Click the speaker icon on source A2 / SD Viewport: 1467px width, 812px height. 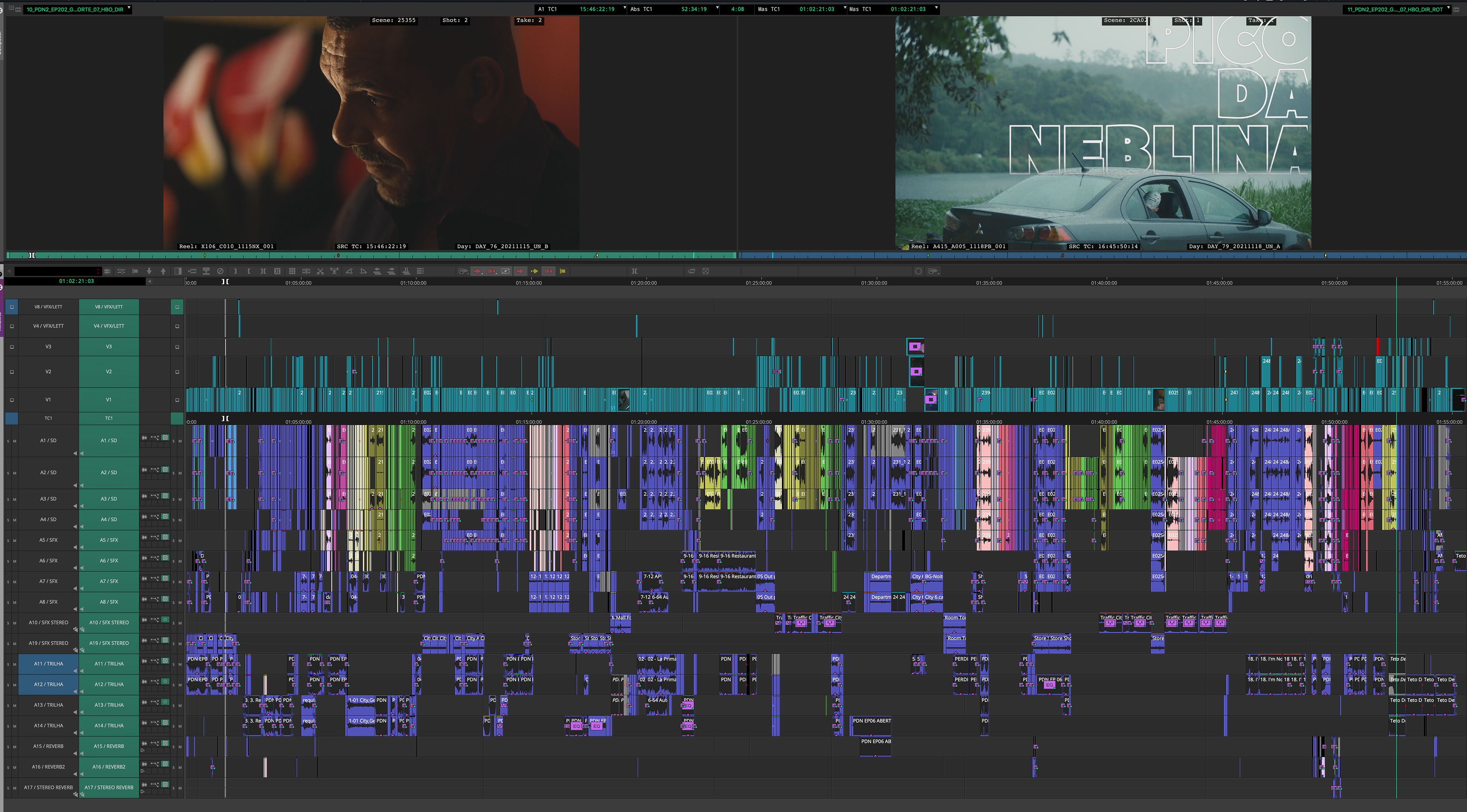pos(75,485)
